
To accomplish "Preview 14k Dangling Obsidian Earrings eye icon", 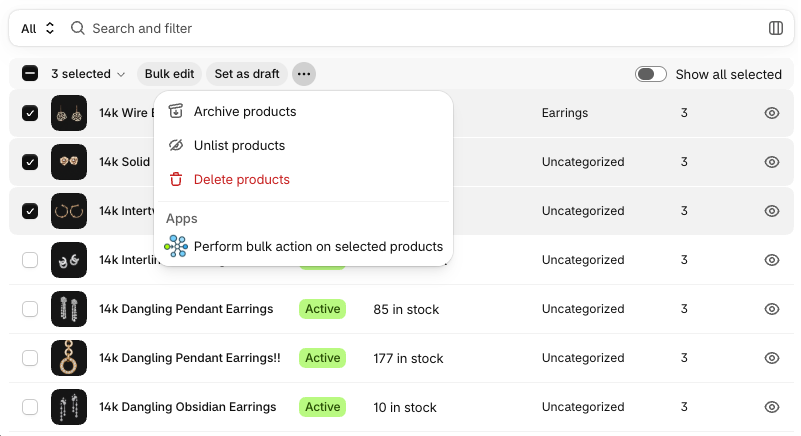I will tap(771, 407).
